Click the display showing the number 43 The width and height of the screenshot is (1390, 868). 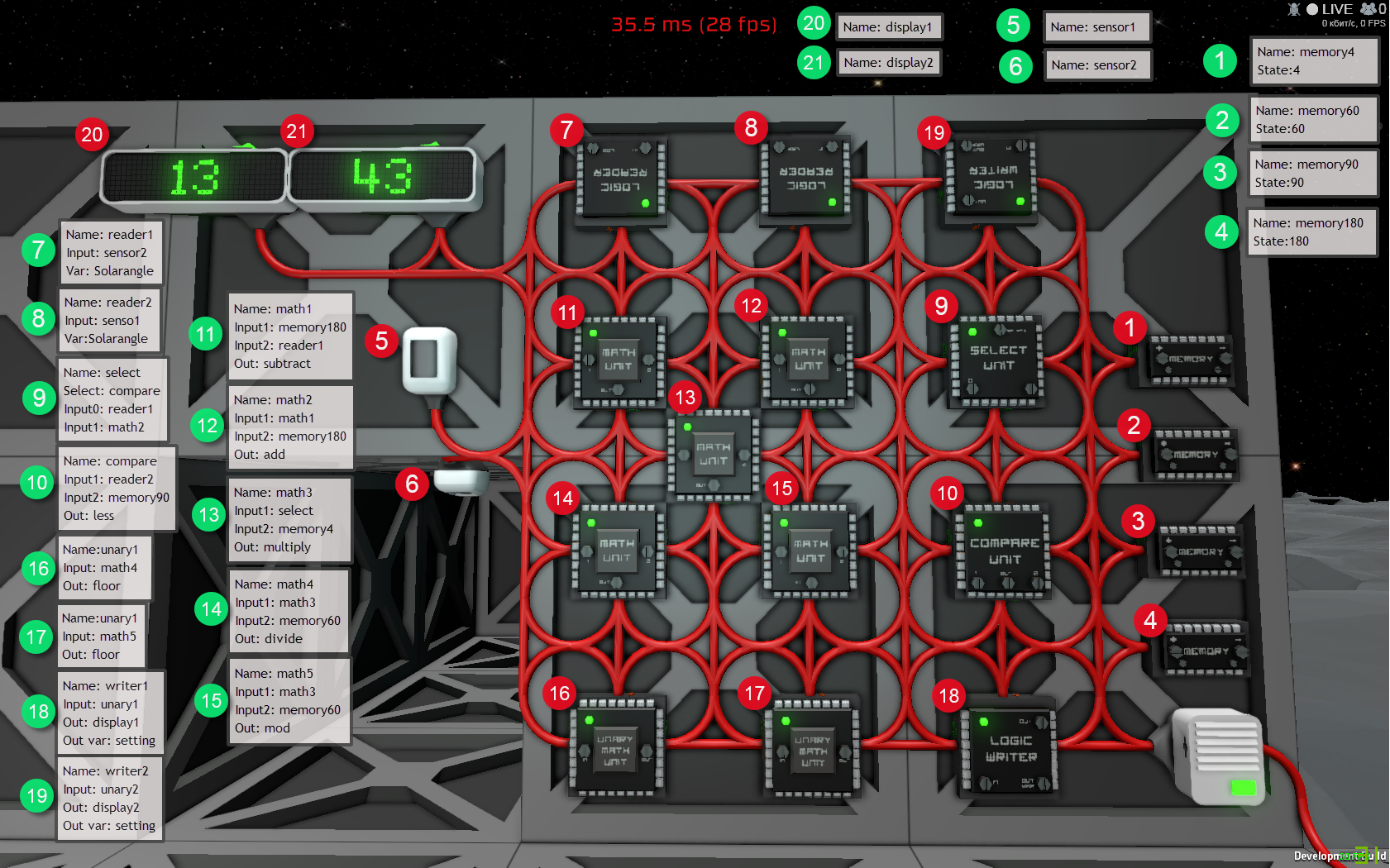pos(382,175)
